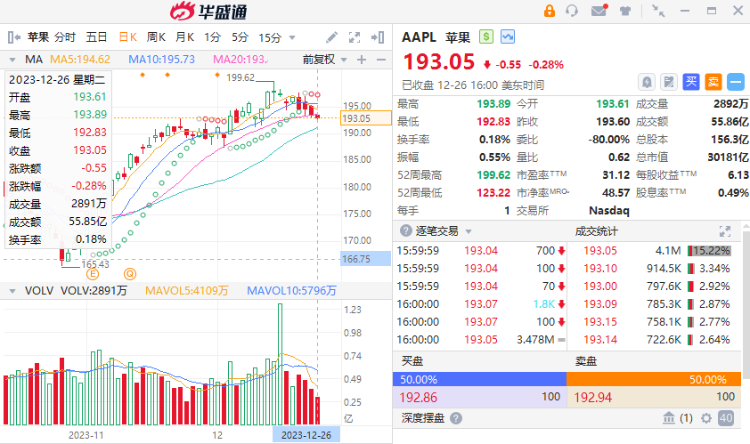Switch to 5分 chart period
Viewport: 750px width, 444px height.
(x=240, y=37)
